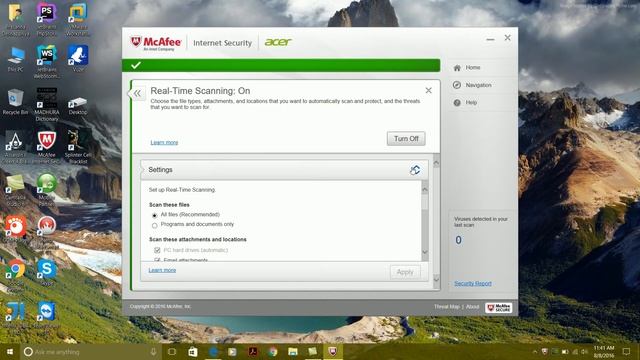Collapse the Settings section header
640x360 pixels.
284,170
